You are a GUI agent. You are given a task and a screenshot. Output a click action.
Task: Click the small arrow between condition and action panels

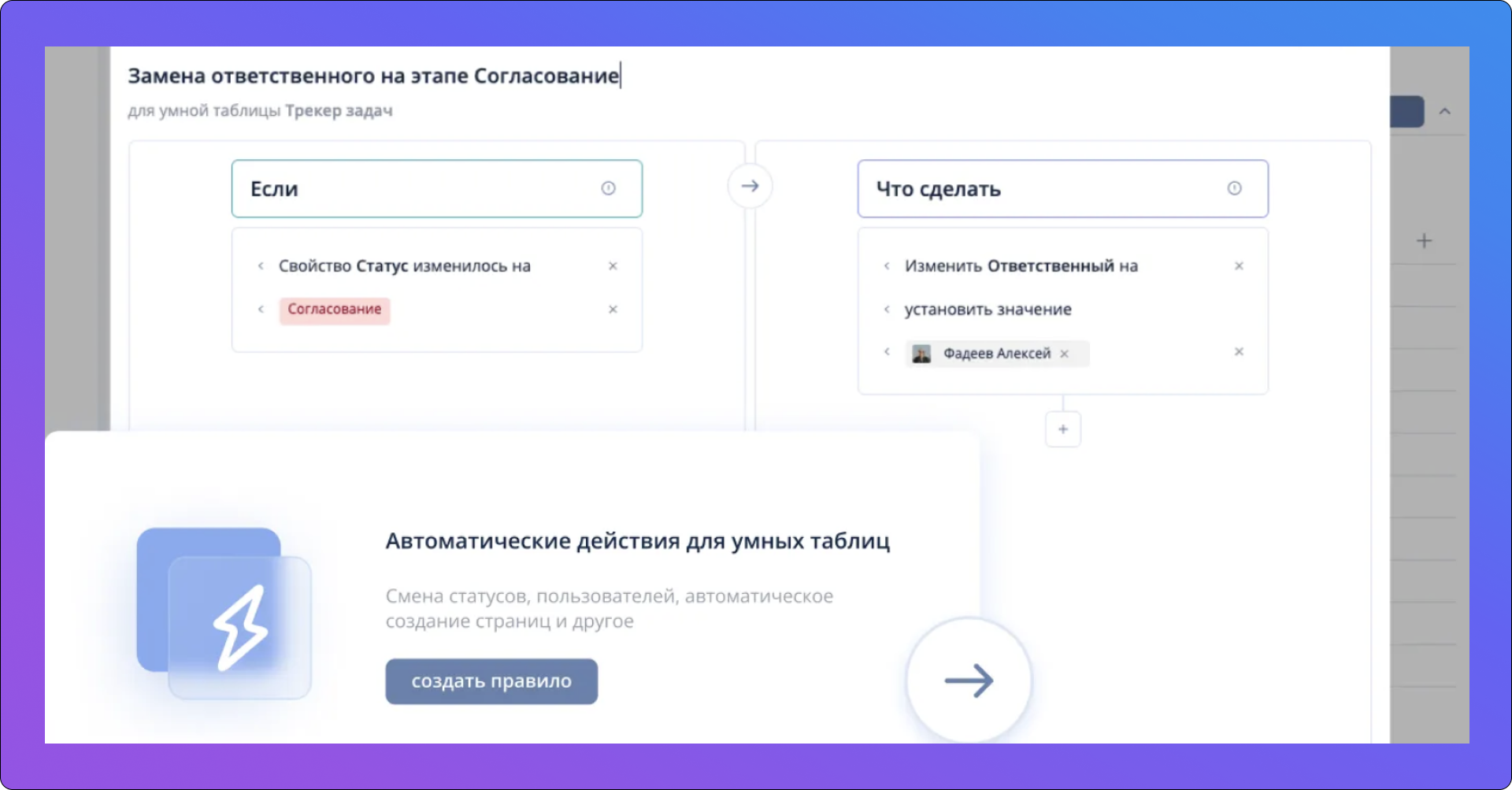click(750, 186)
